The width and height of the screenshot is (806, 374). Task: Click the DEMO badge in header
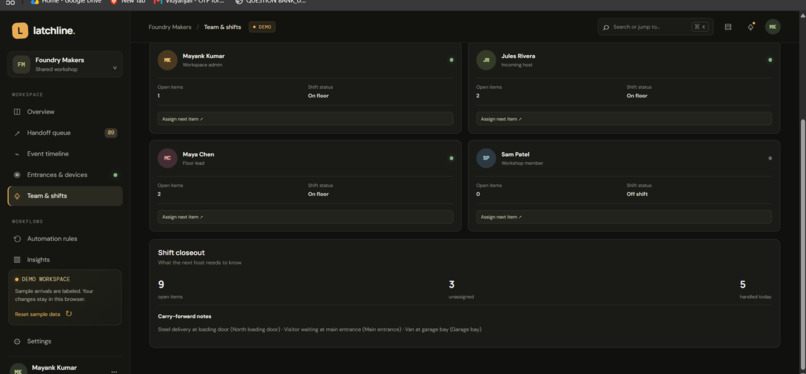[262, 27]
